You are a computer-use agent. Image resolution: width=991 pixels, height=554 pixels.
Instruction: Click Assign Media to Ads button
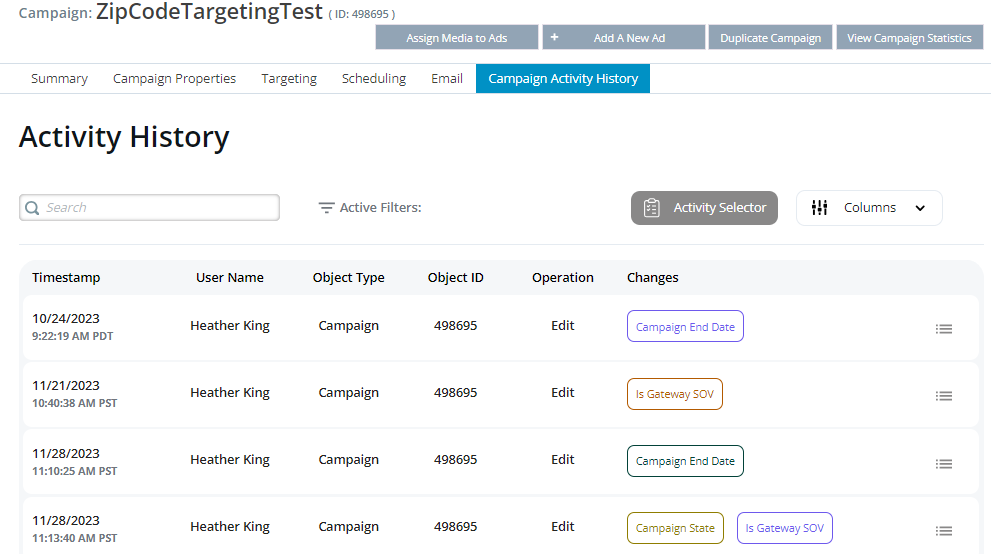click(457, 37)
